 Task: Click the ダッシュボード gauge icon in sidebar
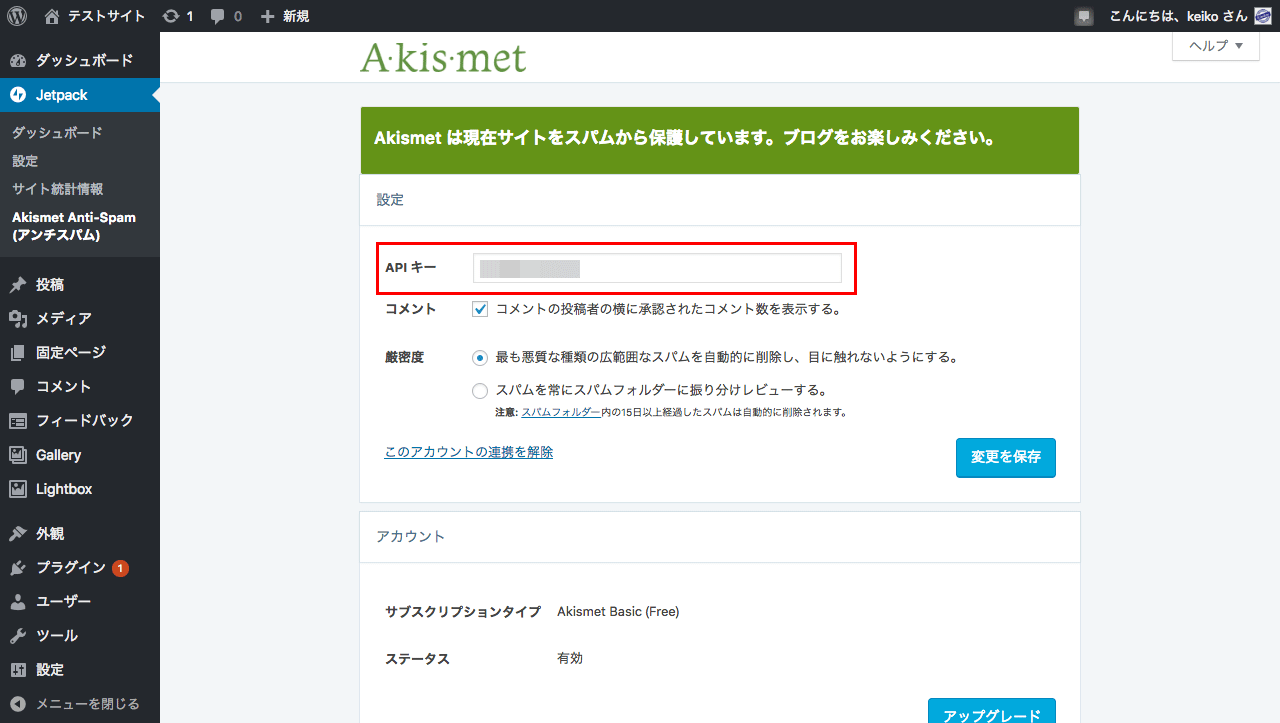coord(18,61)
